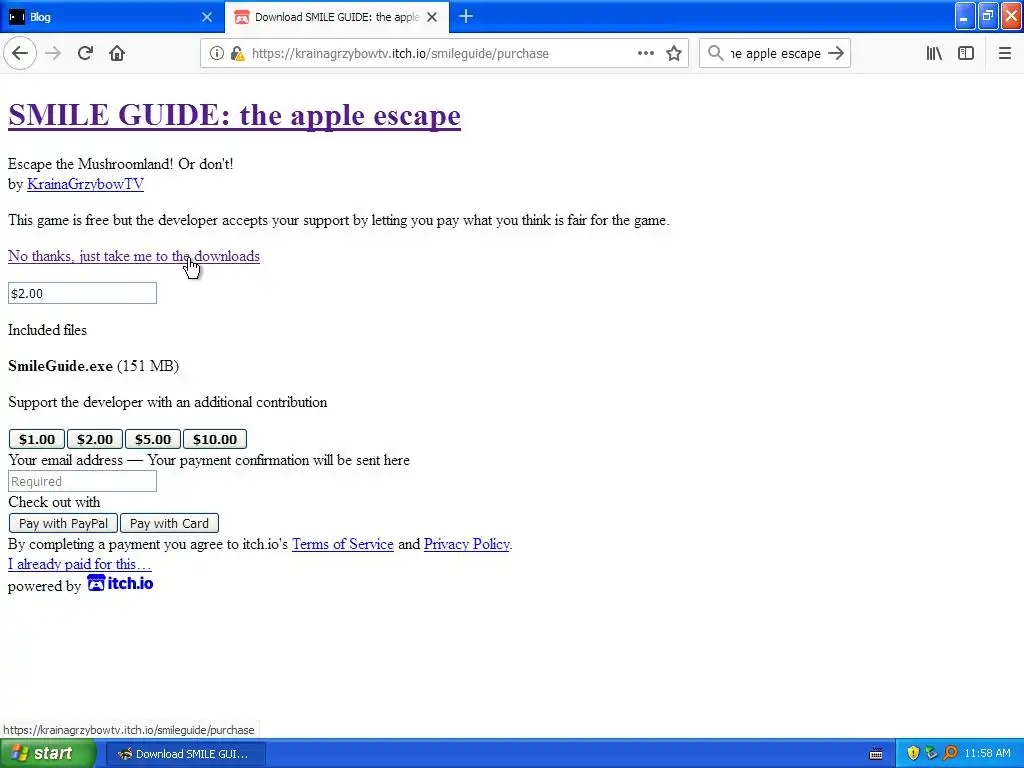1024x768 pixels.
Task: Click I already paid for this link
Action: [x=80, y=564]
